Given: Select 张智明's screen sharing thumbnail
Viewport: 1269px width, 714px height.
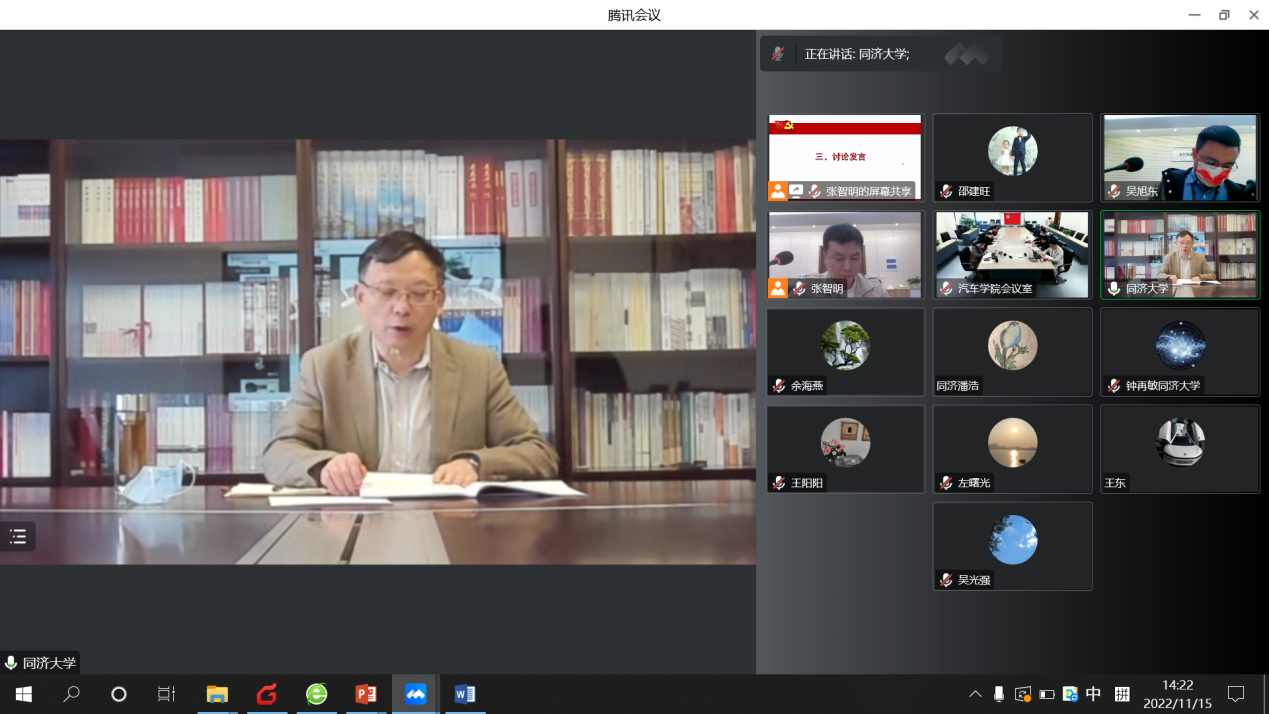Looking at the screenshot, I should tap(845, 157).
